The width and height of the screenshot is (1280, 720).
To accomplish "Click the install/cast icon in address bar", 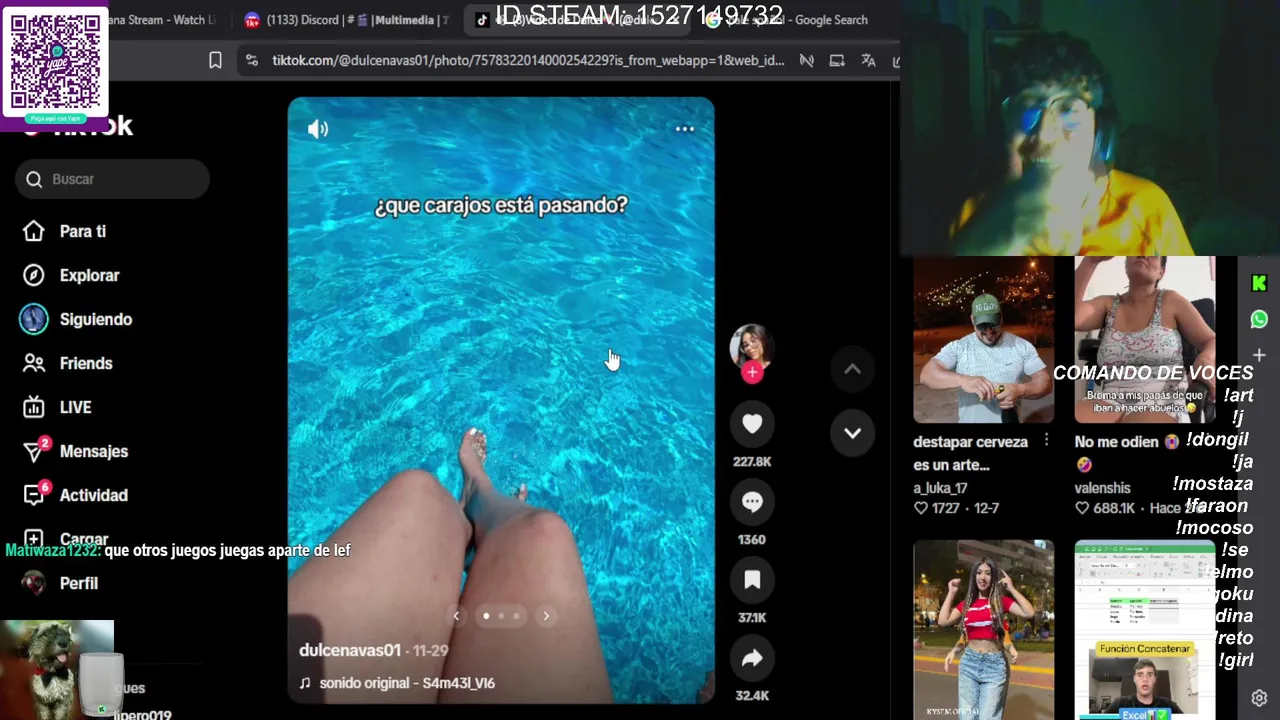I will pyautogui.click(x=837, y=61).
